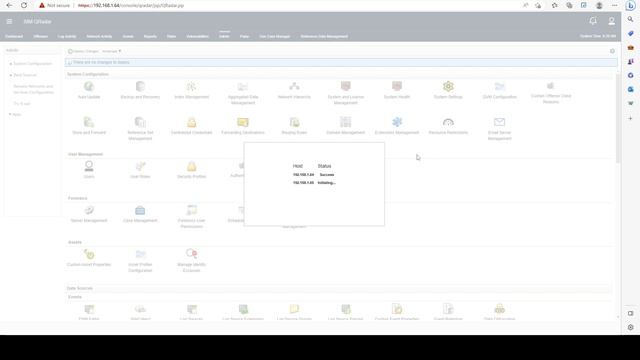
Task: Open Asset Profiler Configuration
Action: [x=140, y=254]
